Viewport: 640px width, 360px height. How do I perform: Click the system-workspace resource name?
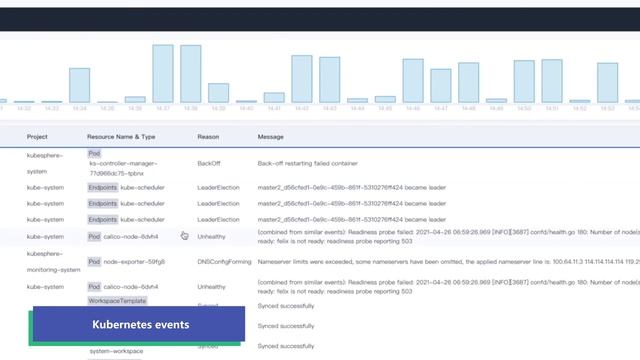116,351
